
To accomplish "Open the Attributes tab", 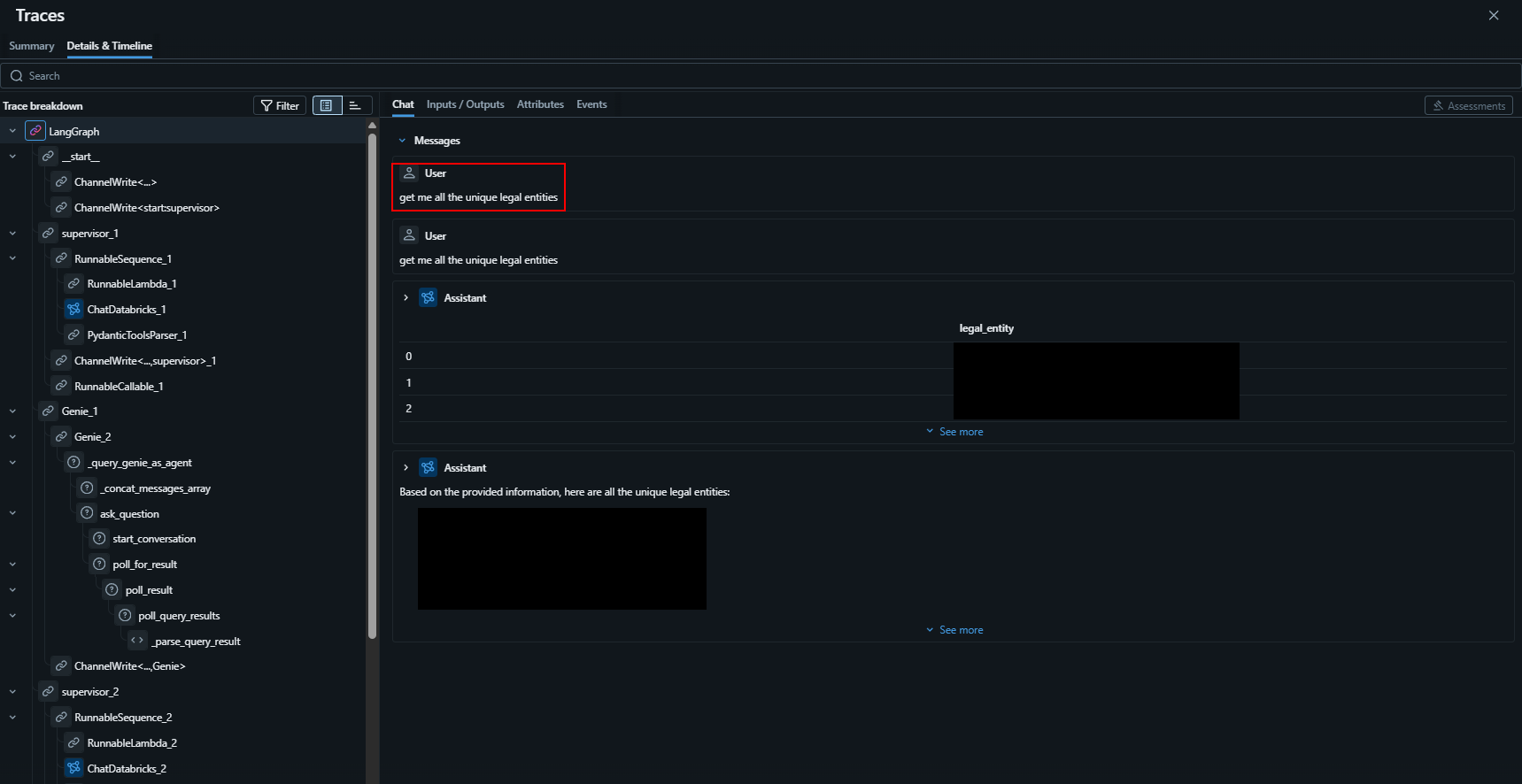I will click(540, 104).
